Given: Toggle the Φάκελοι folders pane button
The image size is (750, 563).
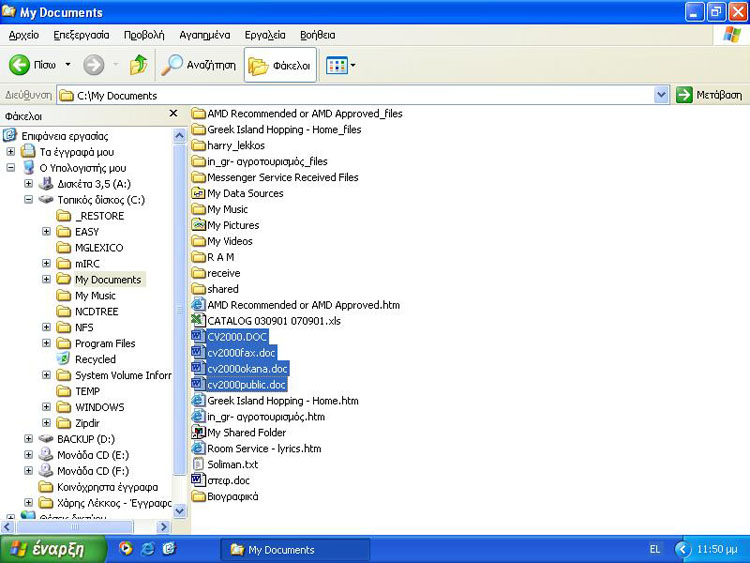Looking at the screenshot, I should coord(280,65).
